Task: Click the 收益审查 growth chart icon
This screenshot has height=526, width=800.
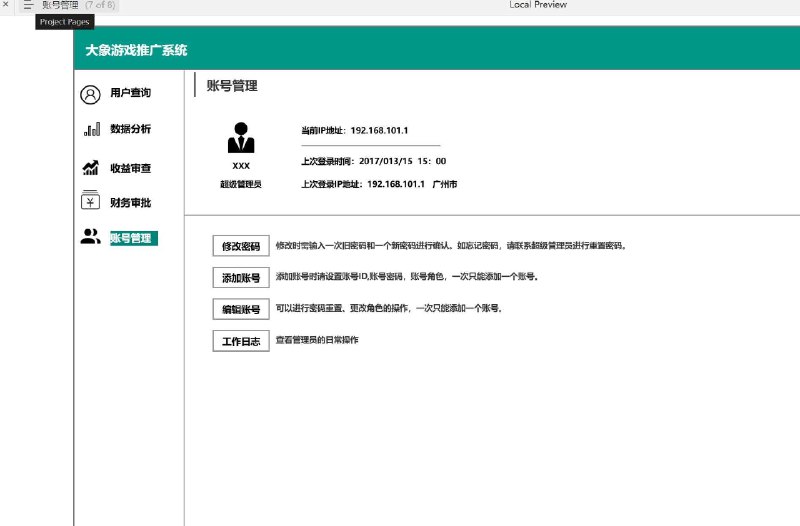Action: (91, 167)
